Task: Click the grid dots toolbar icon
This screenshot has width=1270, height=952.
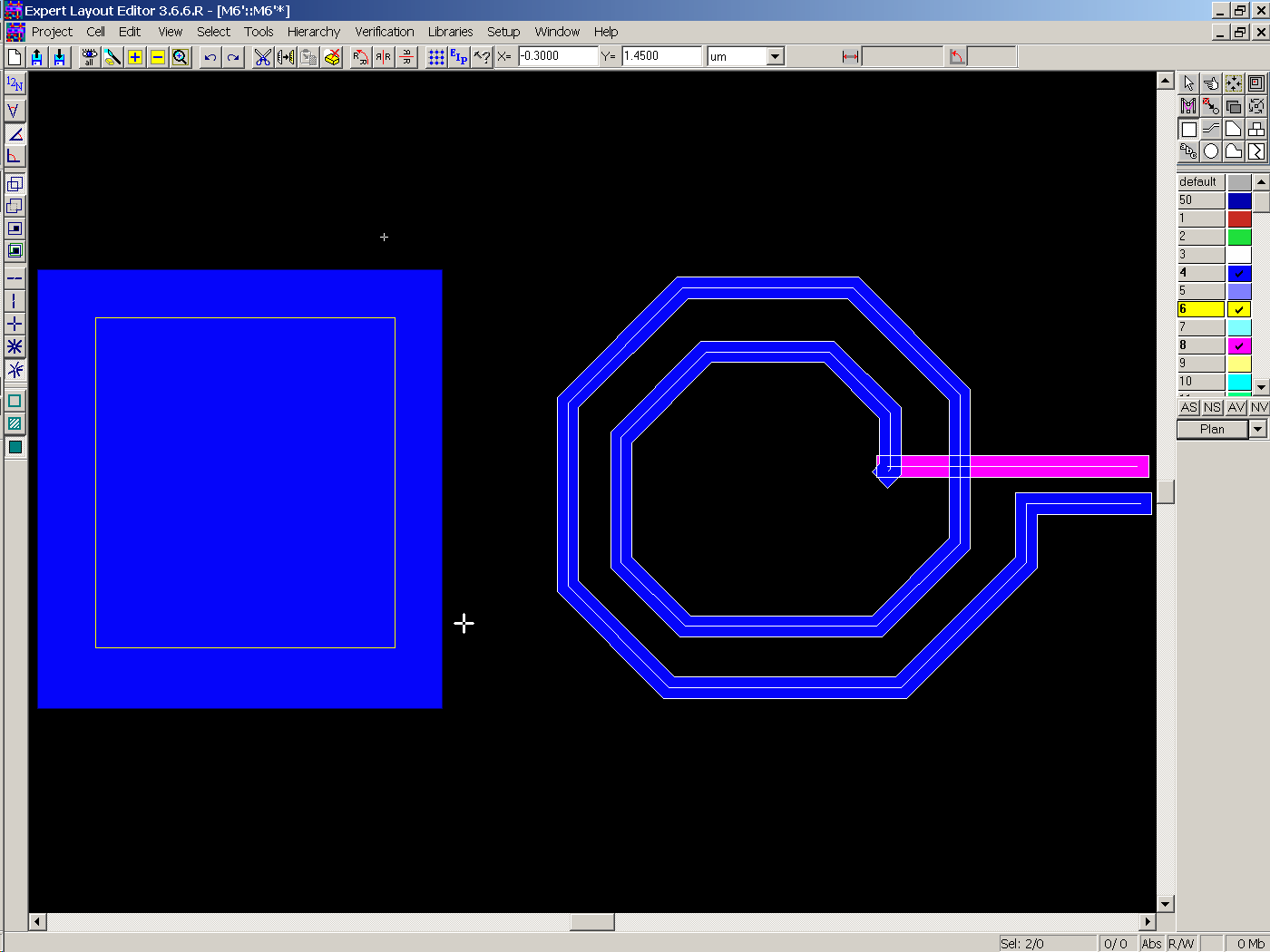Action: pos(436,57)
